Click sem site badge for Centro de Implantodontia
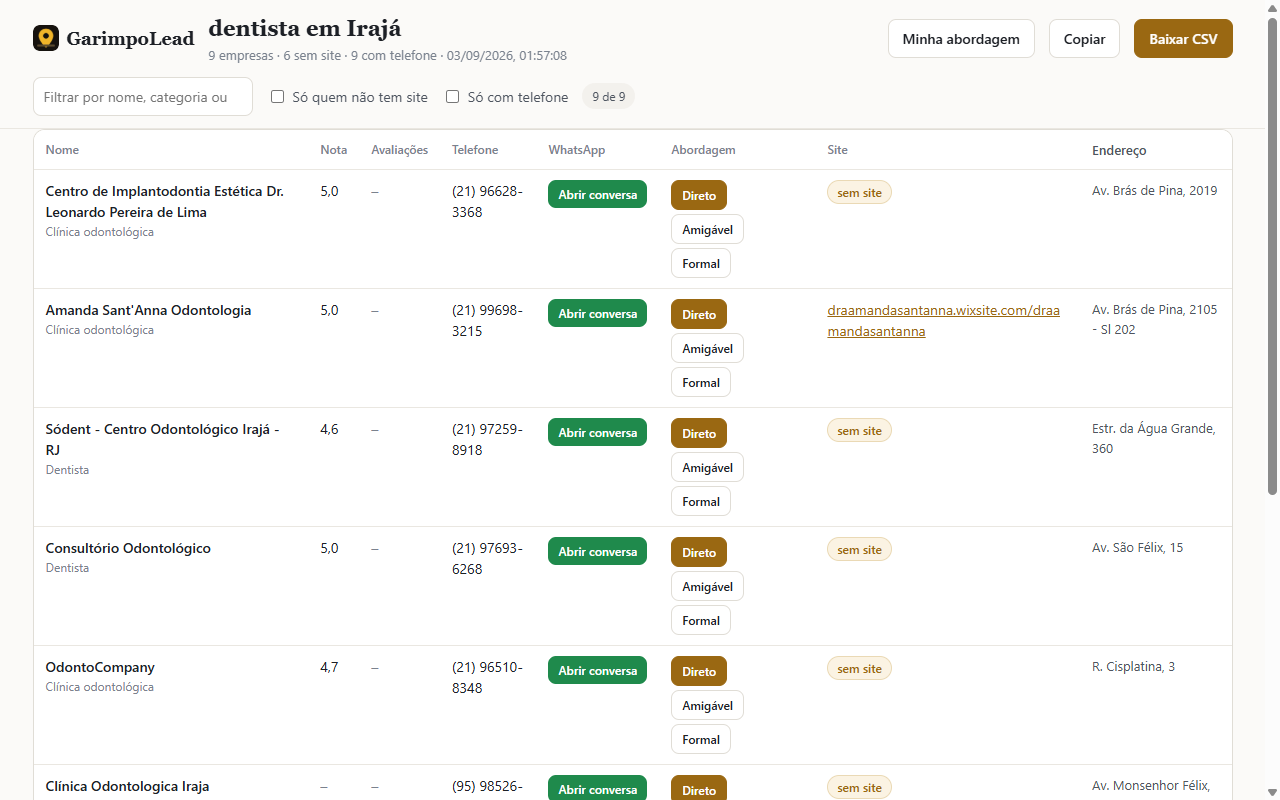Screen dimensions: 1280x800 click(x=859, y=192)
